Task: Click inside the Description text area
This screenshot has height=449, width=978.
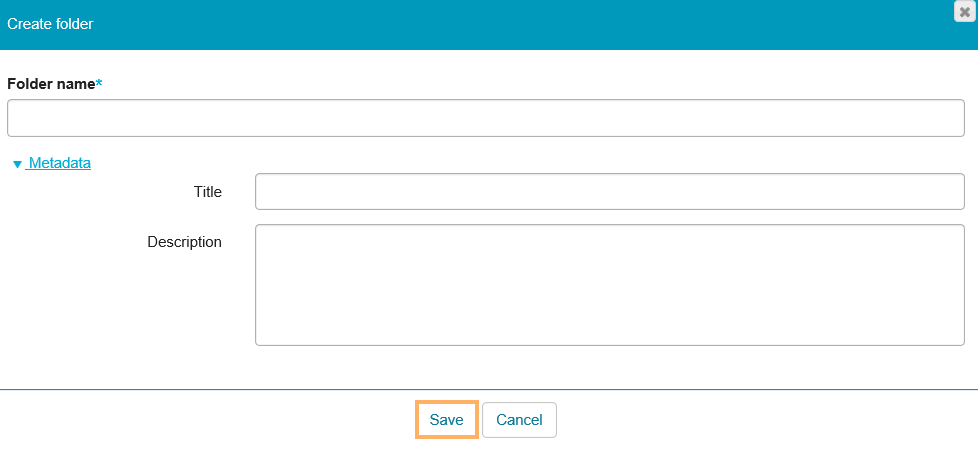Action: (609, 285)
